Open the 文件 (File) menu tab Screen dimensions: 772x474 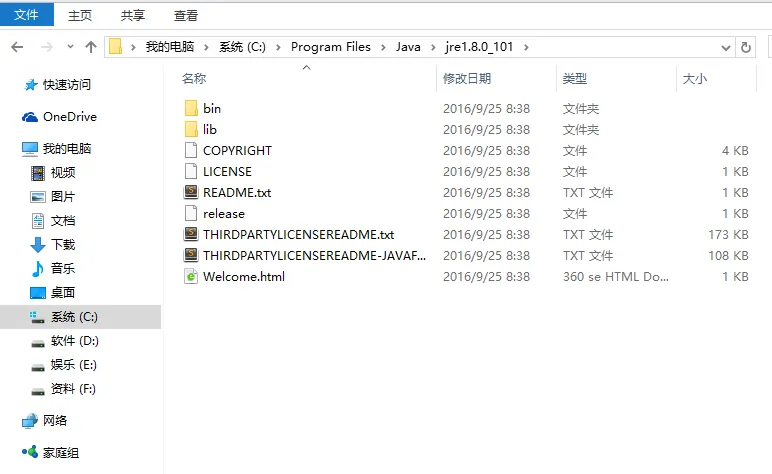(27, 15)
